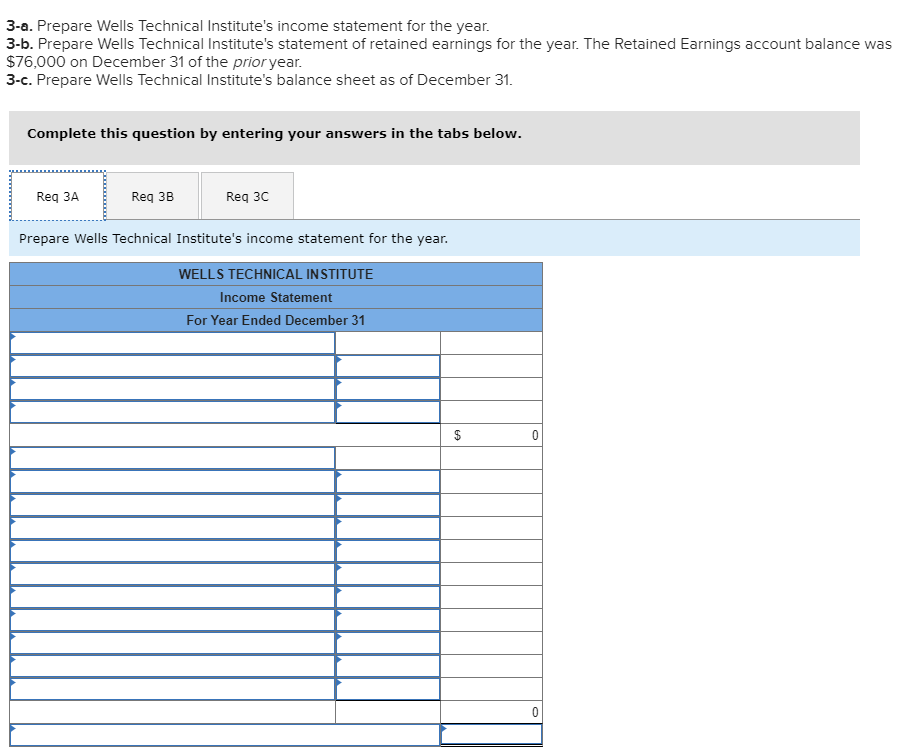Screen dimensions: 912x754
Task: Click the $ 0 subtotal cell
Action: pos(491,435)
